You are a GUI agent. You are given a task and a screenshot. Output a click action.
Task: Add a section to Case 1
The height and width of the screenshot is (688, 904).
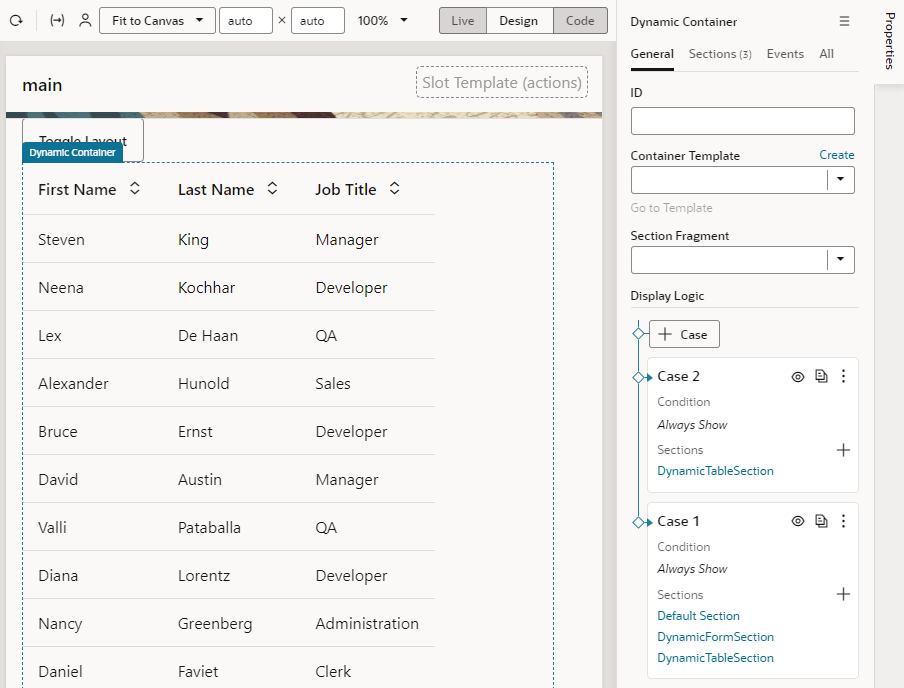point(843,595)
